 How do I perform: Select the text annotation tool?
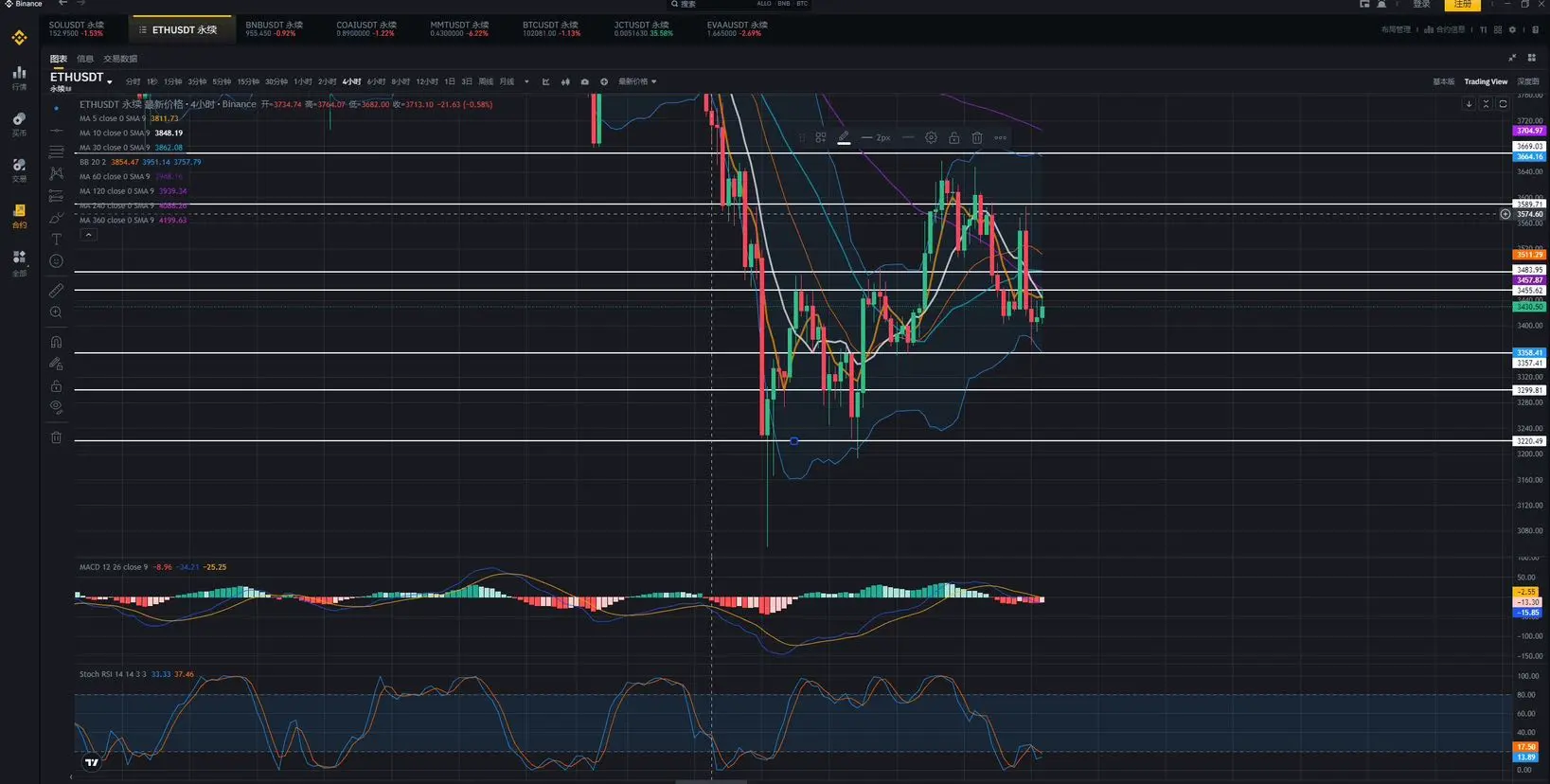pyautogui.click(x=56, y=240)
